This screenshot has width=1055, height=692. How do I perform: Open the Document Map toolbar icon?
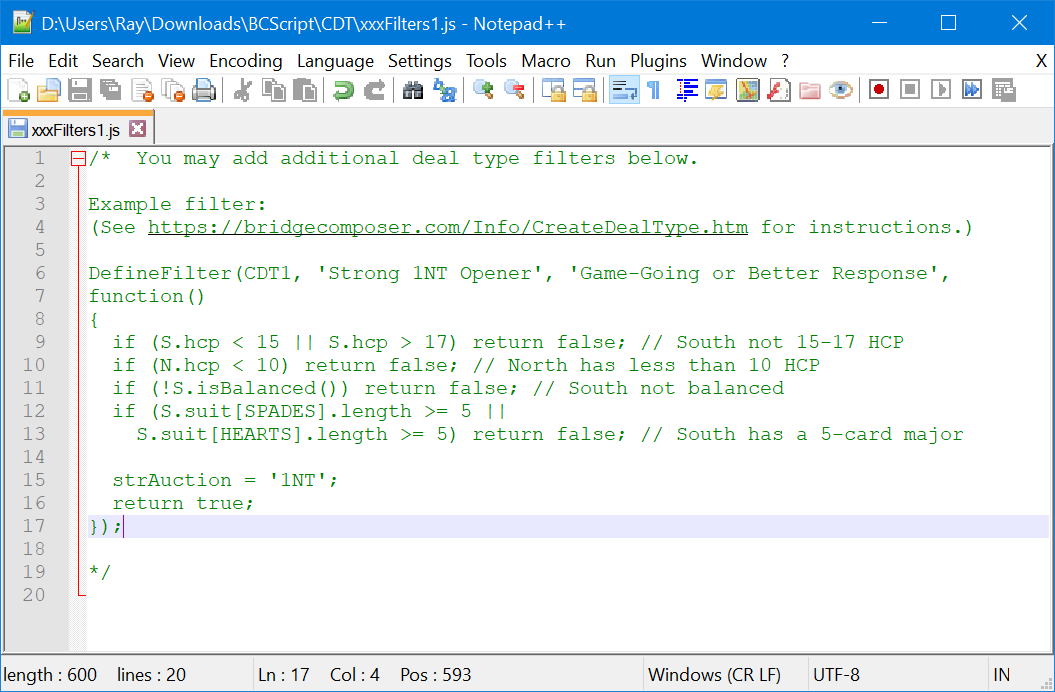point(748,90)
